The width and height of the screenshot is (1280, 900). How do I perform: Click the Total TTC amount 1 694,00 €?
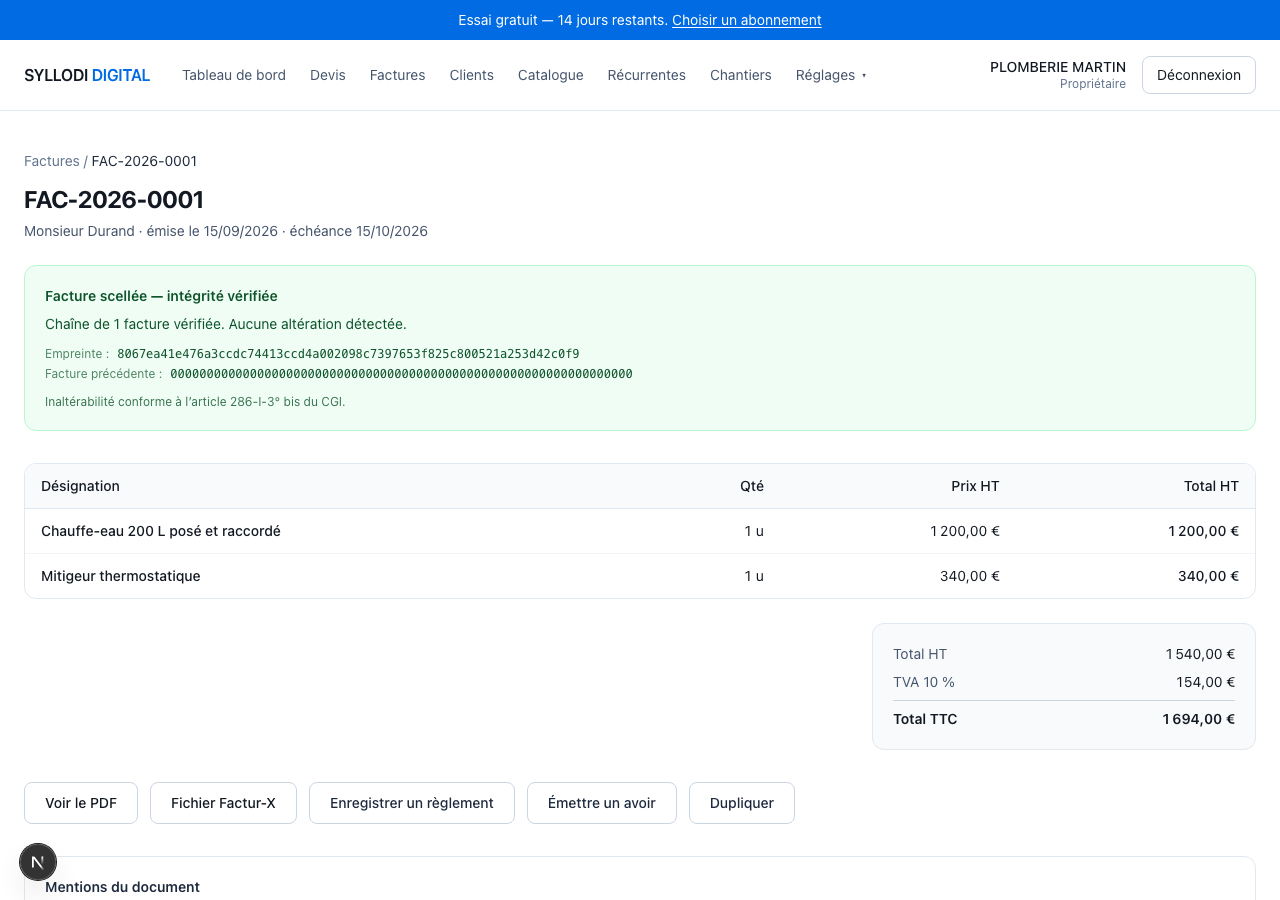[x=1198, y=719]
